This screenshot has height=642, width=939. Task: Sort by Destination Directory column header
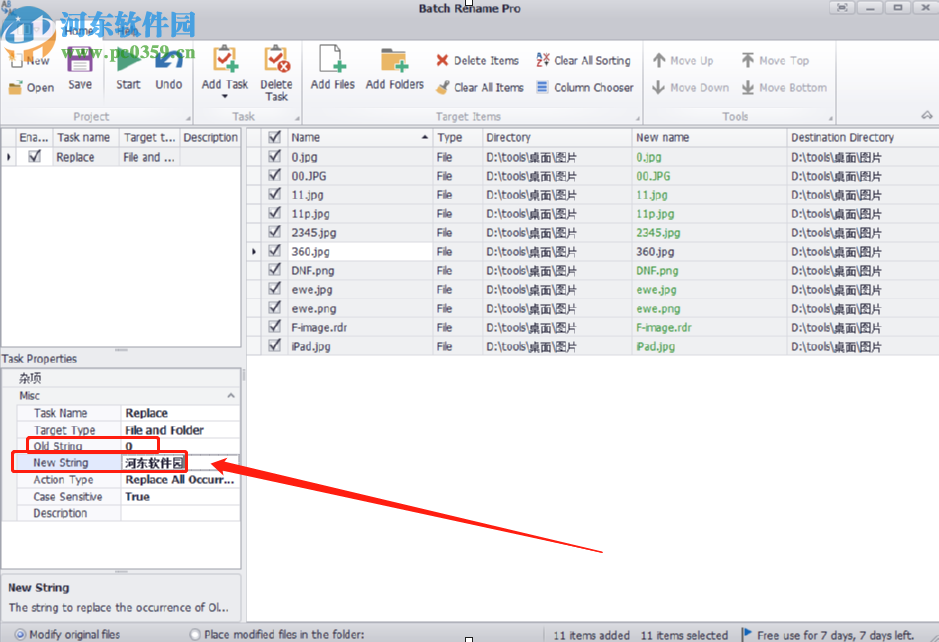tap(862, 137)
